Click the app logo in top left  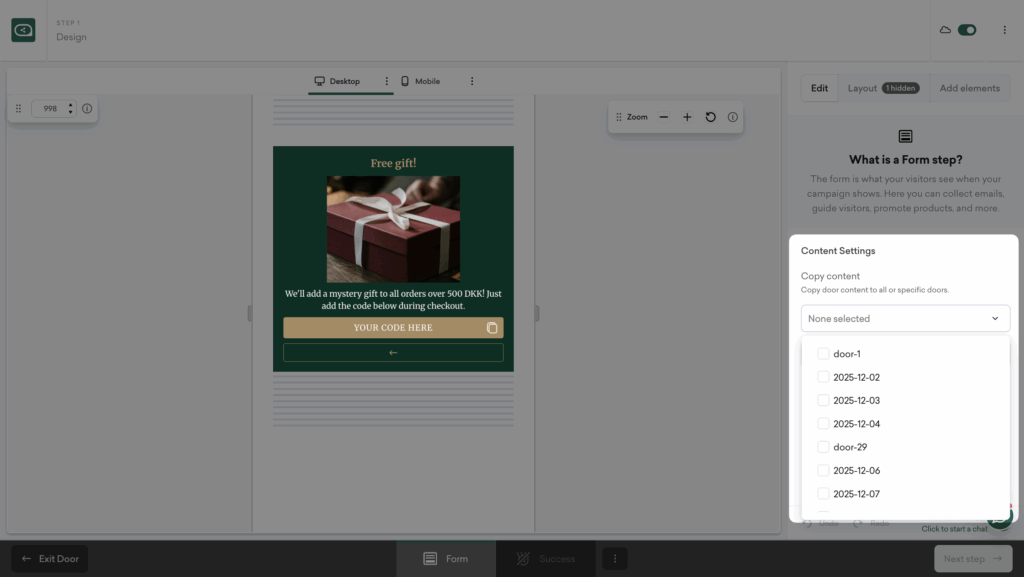(x=23, y=30)
